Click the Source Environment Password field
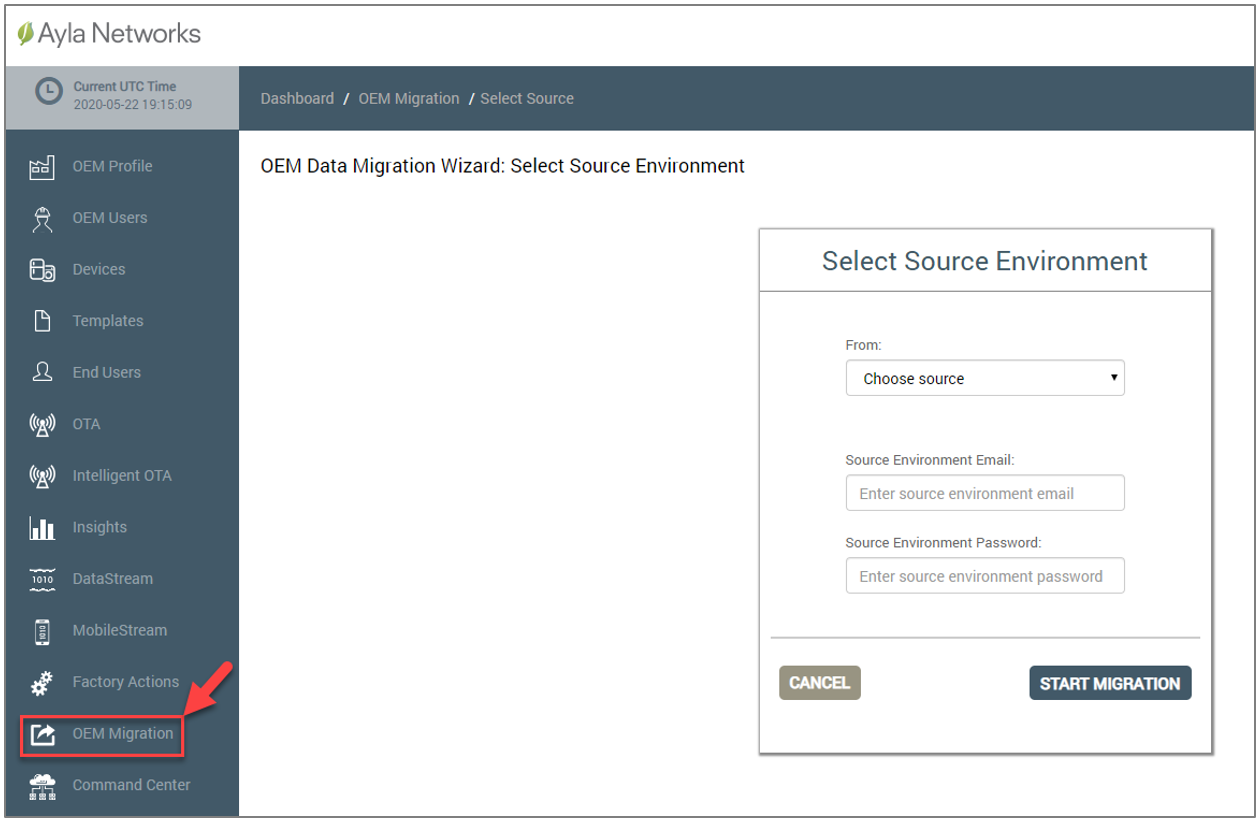 (985, 576)
